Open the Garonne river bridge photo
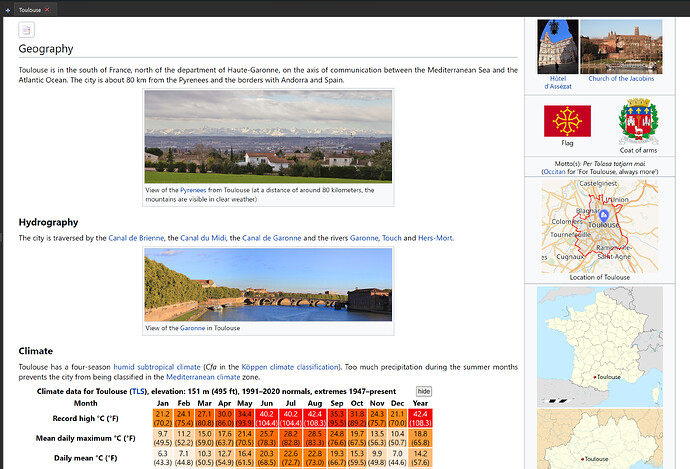The width and height of the screenshot is (690, 469). click(x=268, y=285)
